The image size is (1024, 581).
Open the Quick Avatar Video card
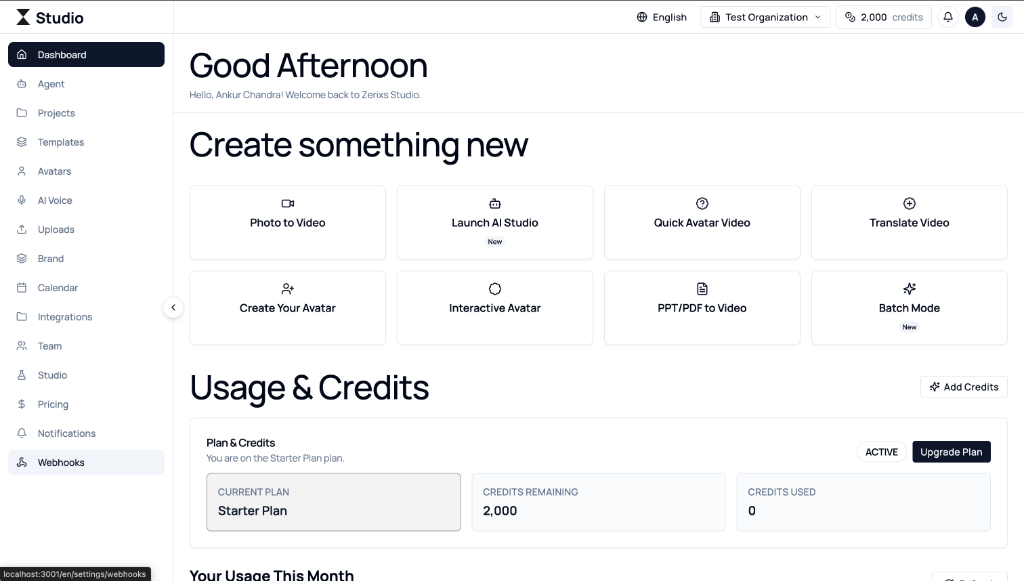click(x=702, y=222)
